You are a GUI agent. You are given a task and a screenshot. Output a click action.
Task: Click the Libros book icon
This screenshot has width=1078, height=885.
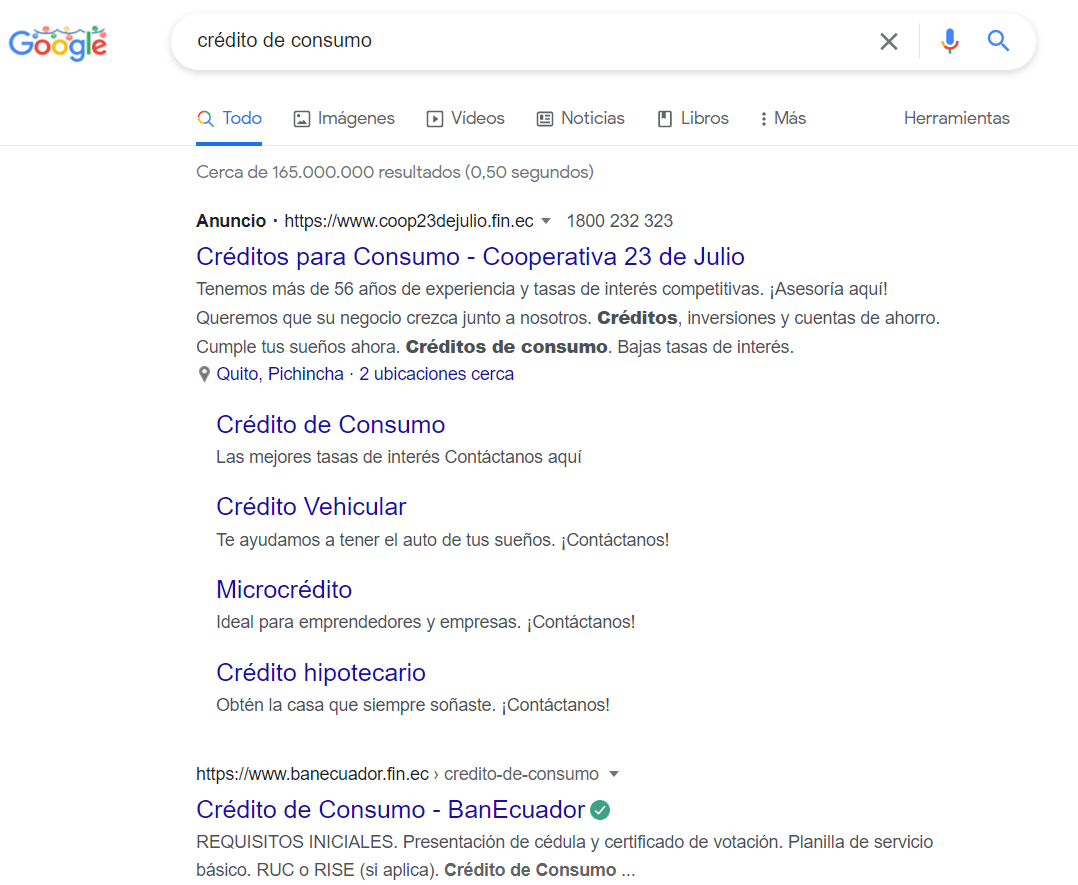(x=664, y=119)
